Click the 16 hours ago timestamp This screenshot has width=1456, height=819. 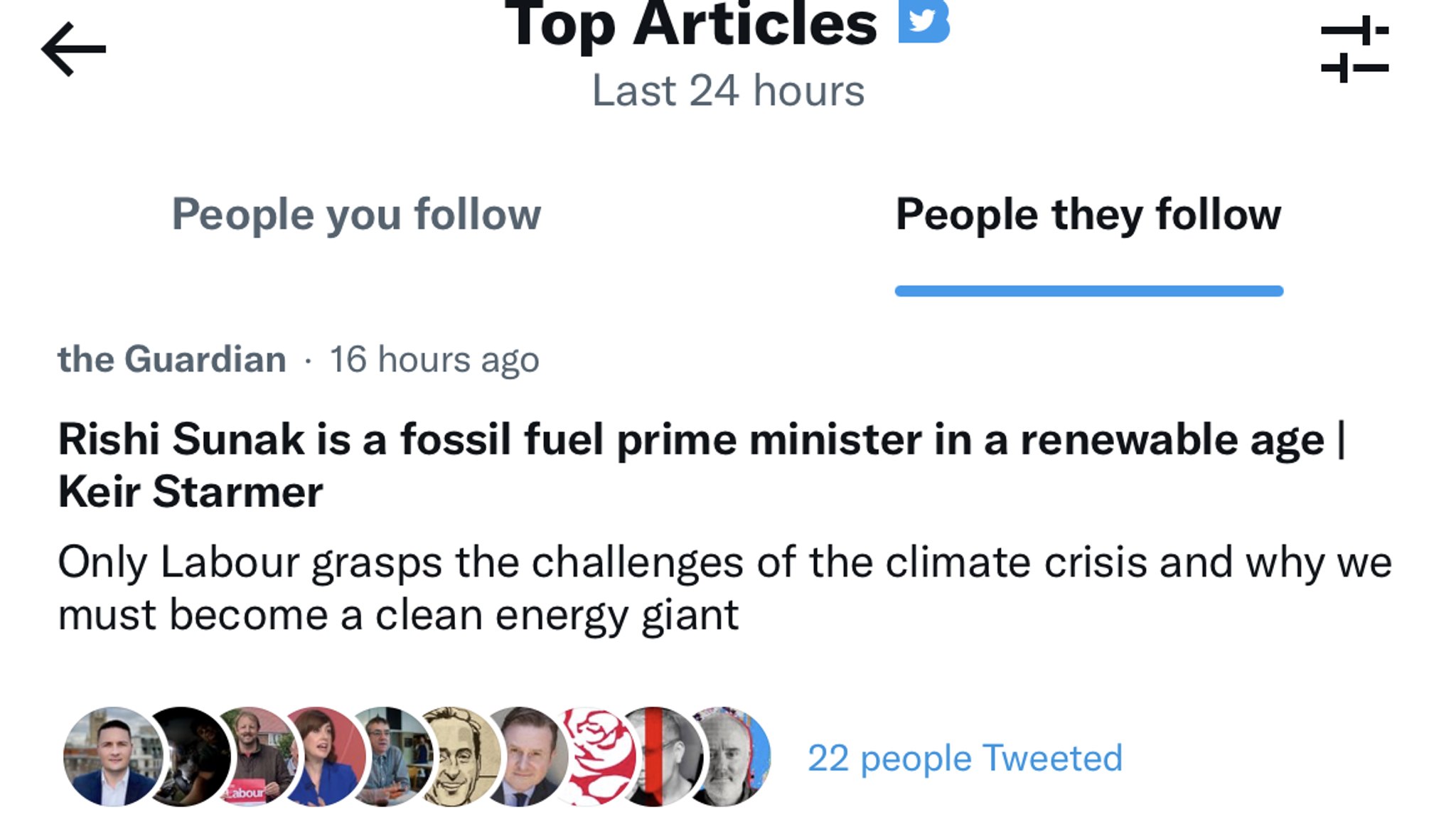(x=434, y=359)
